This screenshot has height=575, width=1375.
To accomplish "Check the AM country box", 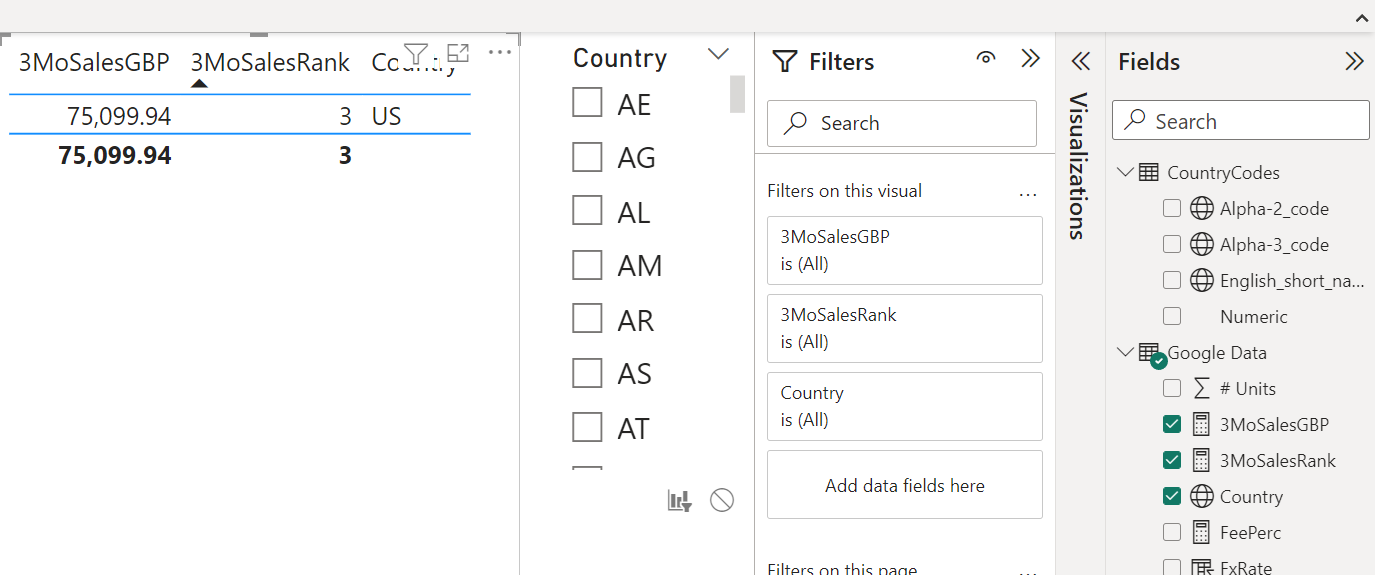I will tap(587, 264).
